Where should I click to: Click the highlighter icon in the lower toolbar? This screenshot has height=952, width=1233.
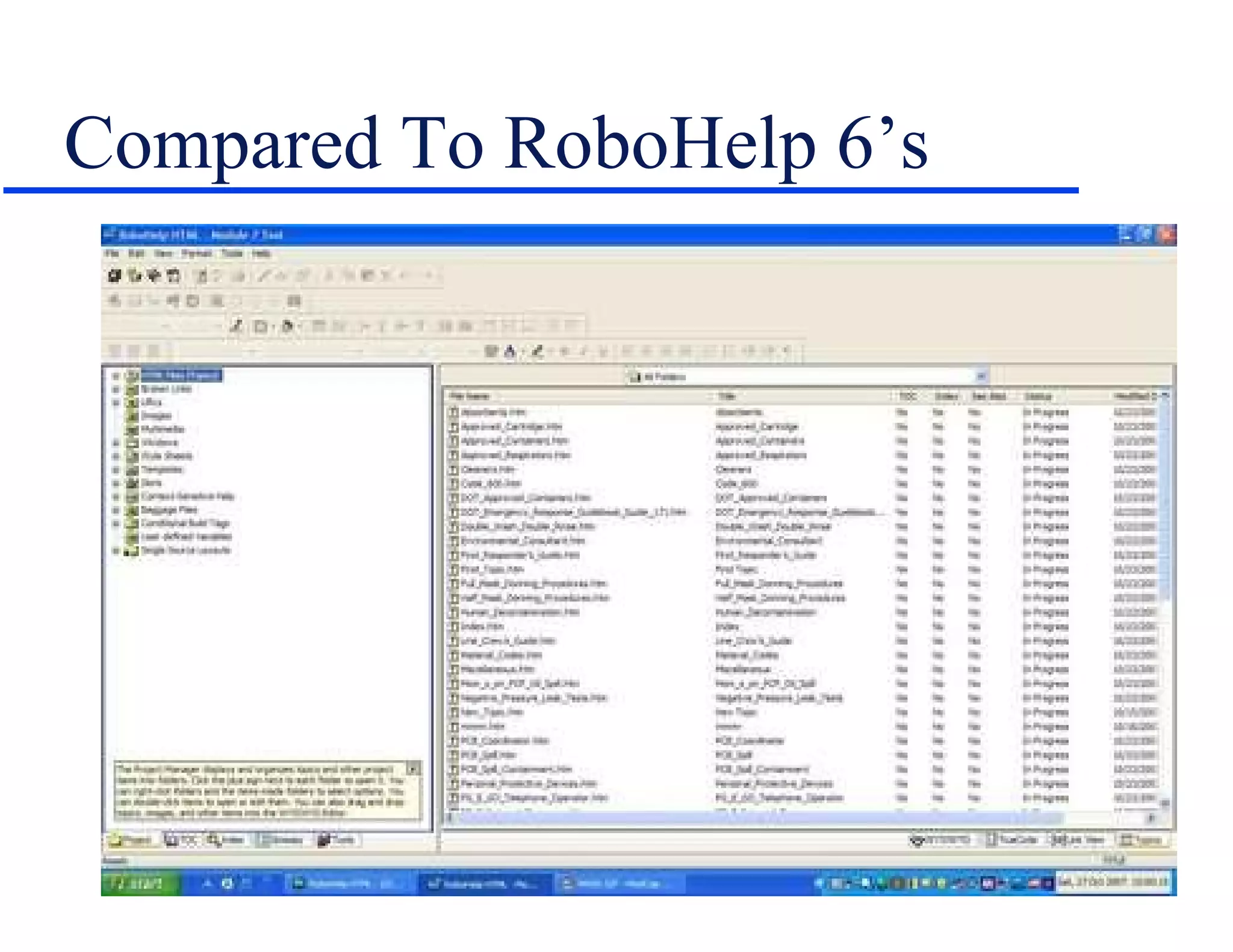point(537,351)
